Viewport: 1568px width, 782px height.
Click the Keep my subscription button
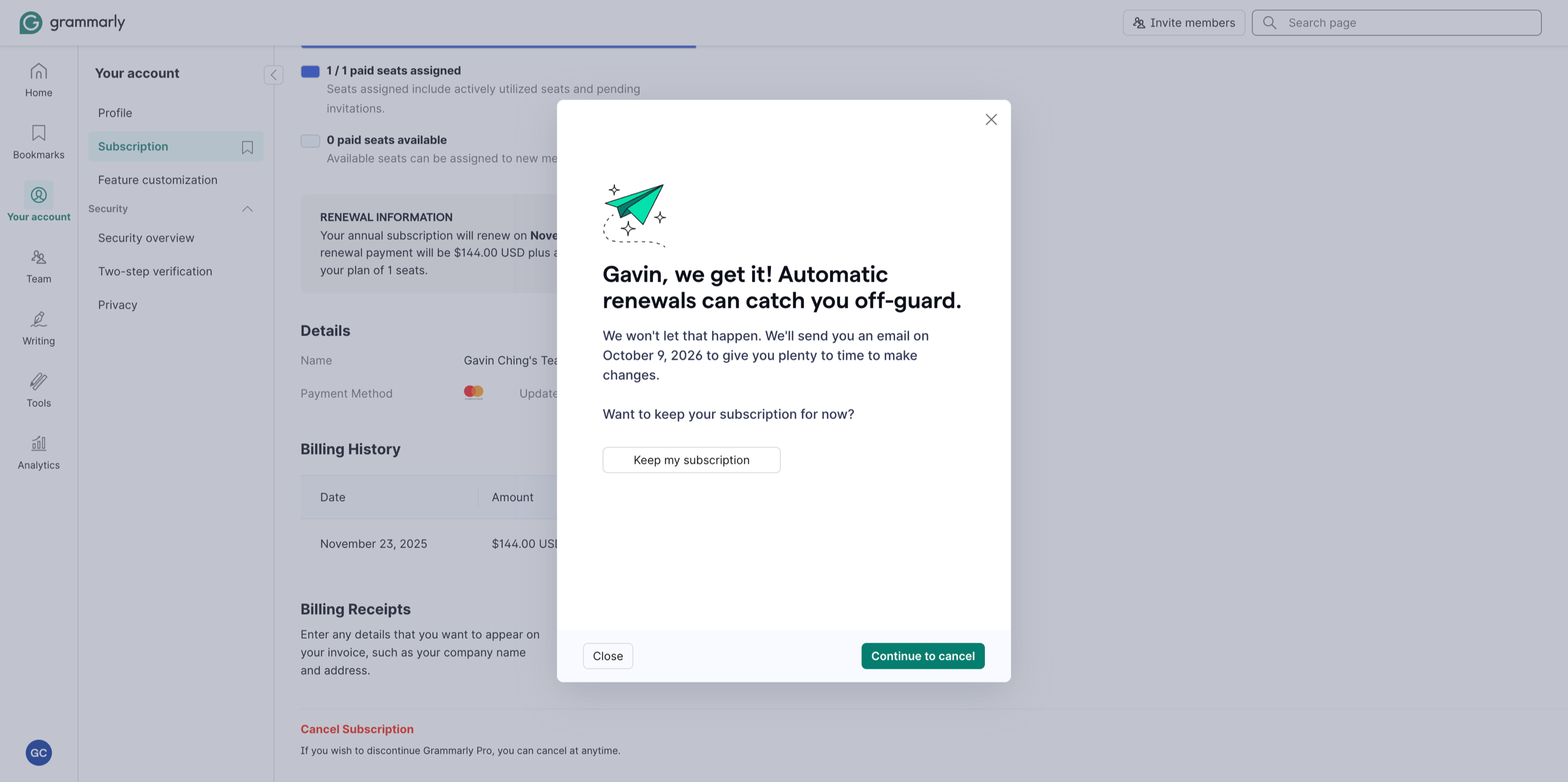coord(691,460)
